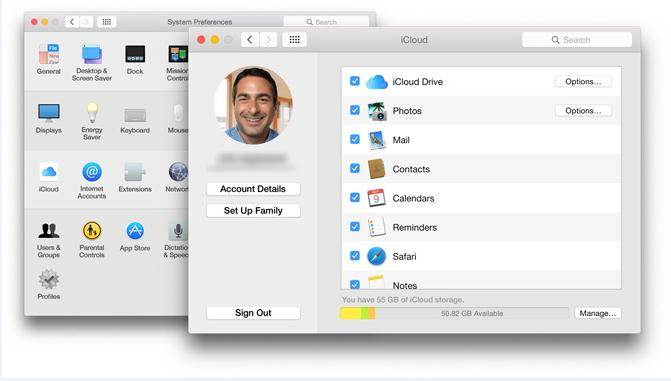Viewport: 671px width, 381px height.
Task: Uncheck the iCloud Drive checkbox
Action: pyautogui.click(x=355, y=81)
